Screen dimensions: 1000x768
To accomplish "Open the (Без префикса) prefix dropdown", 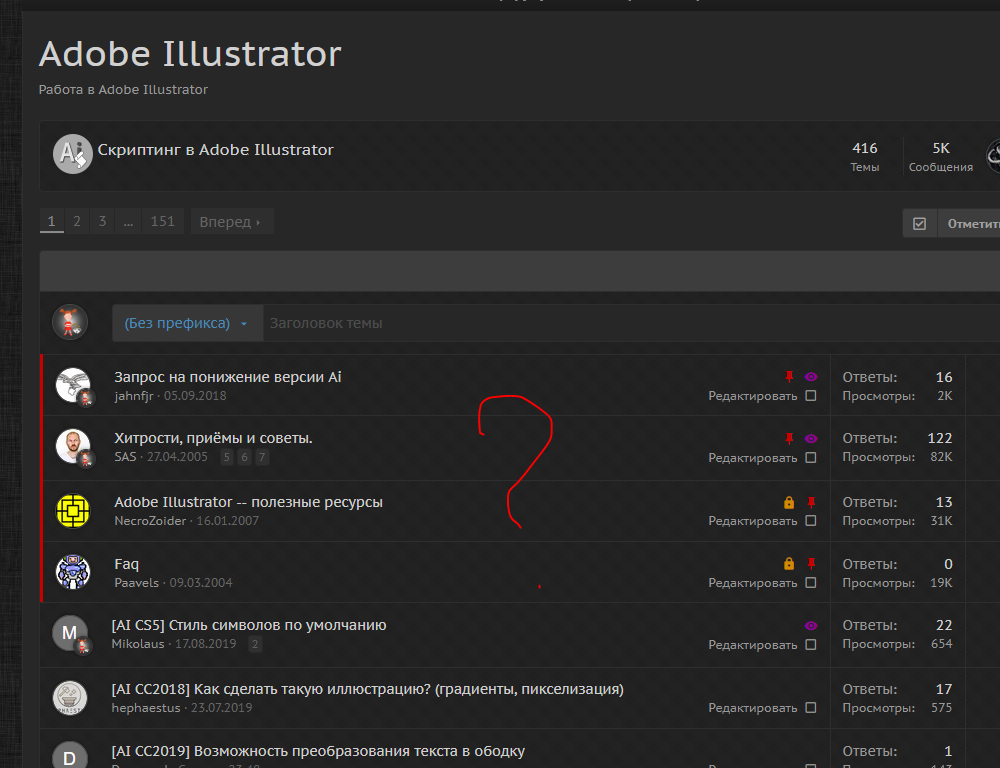I will pyautogui.click(x=186, y=323).
